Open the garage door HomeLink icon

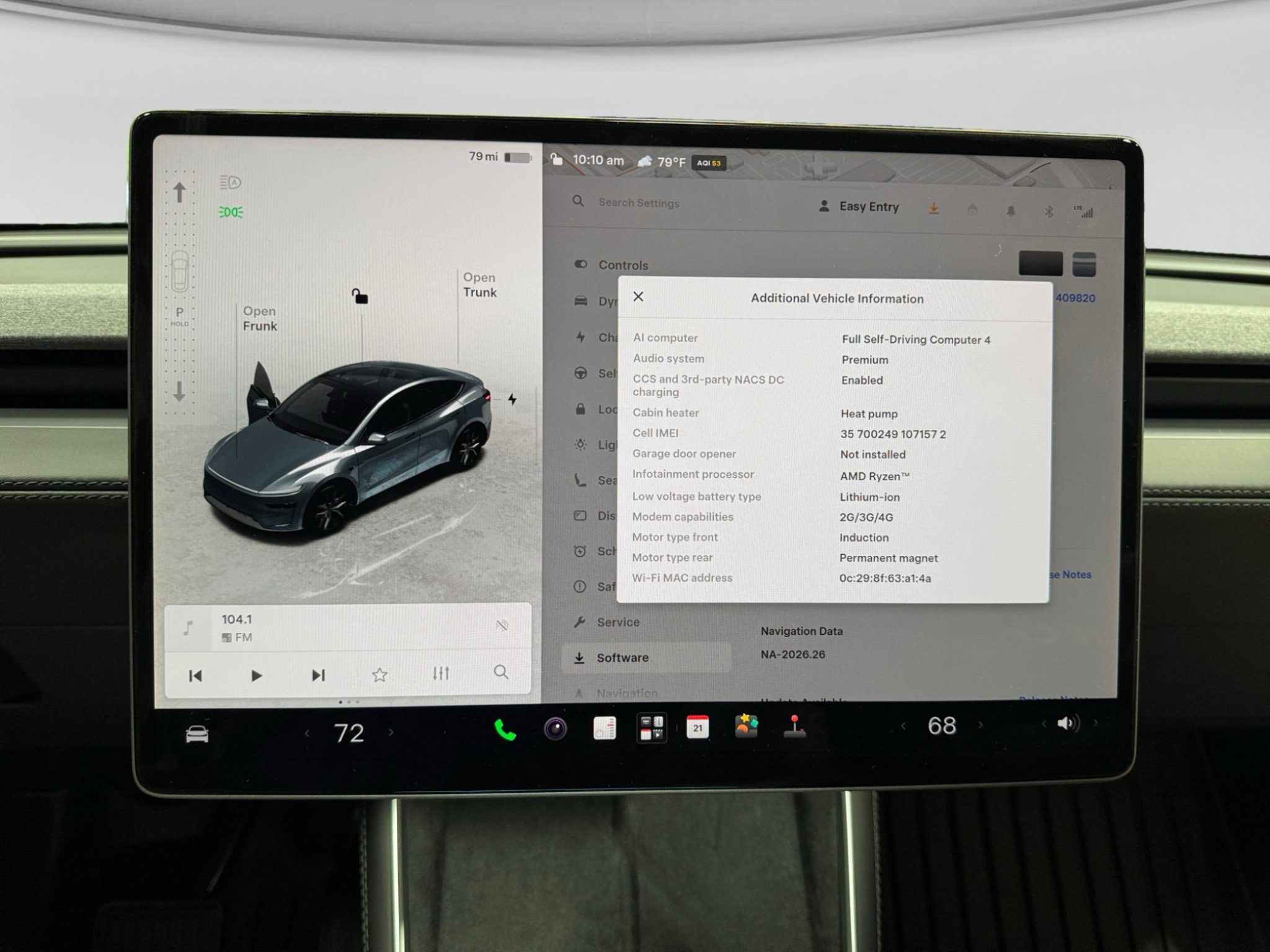pos(972,210)
